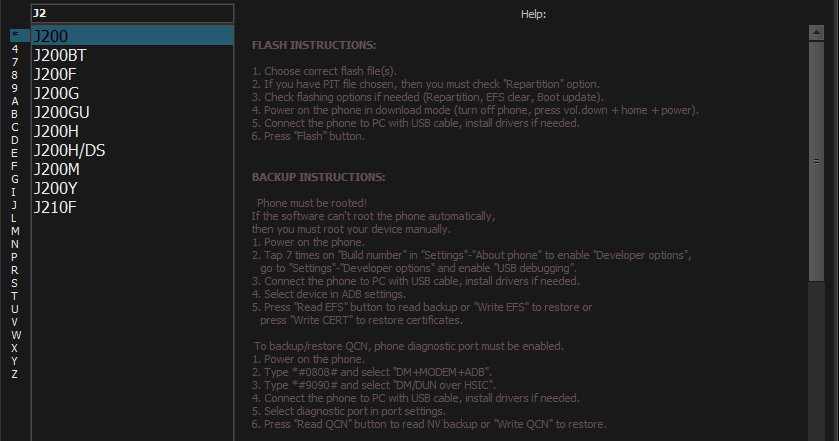The height and width of the screenshot is (441, 839).
Task: Filter models by index letter G
Action: (15, 178)
